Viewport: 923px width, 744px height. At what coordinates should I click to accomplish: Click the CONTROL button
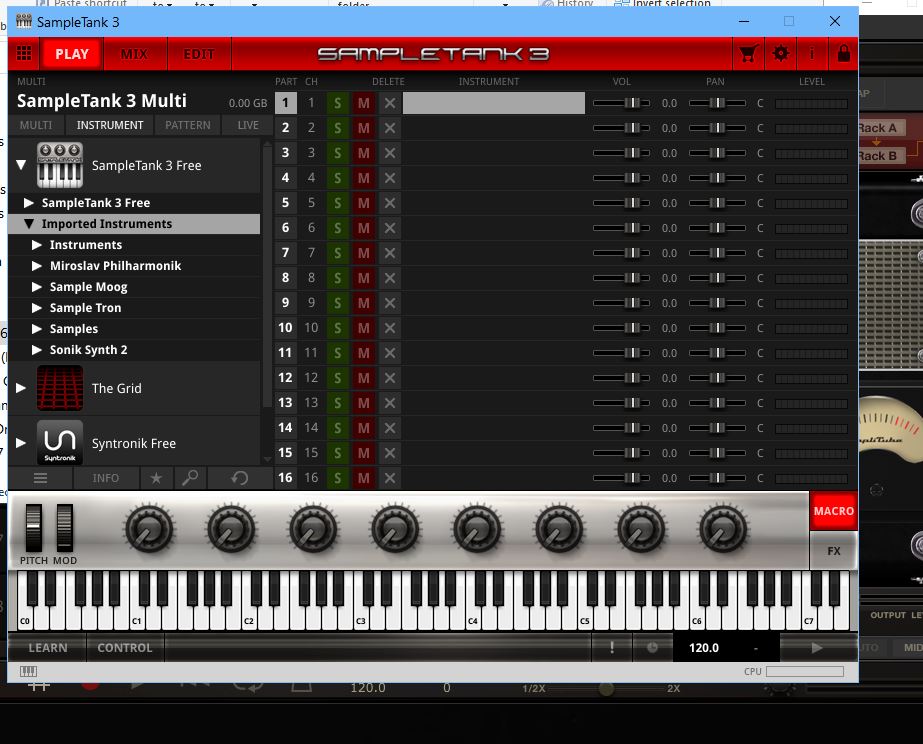125,647
